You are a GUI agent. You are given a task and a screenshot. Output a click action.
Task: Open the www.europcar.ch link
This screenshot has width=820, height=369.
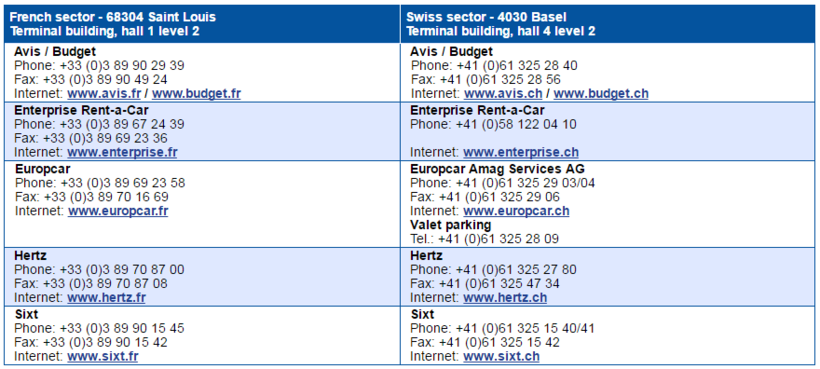(516, 211)
